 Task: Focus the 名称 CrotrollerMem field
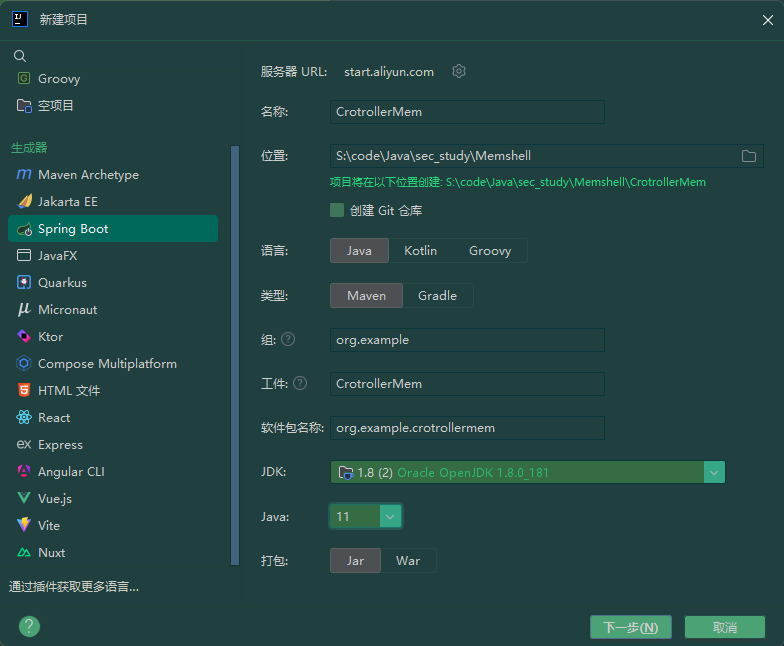[x=467, y=112]
